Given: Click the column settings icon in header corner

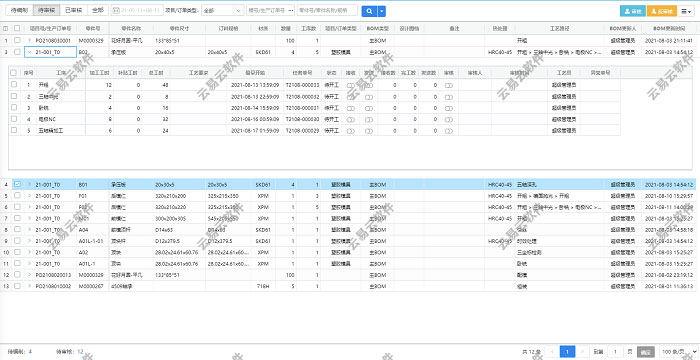Looking at the screenshot, I should click(5, 28).
